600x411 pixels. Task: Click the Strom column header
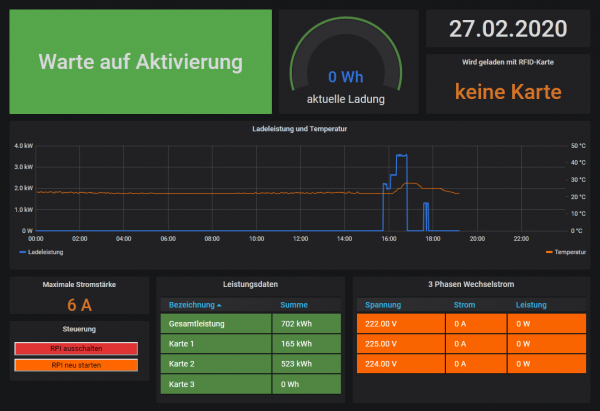[x=465, y=304]
